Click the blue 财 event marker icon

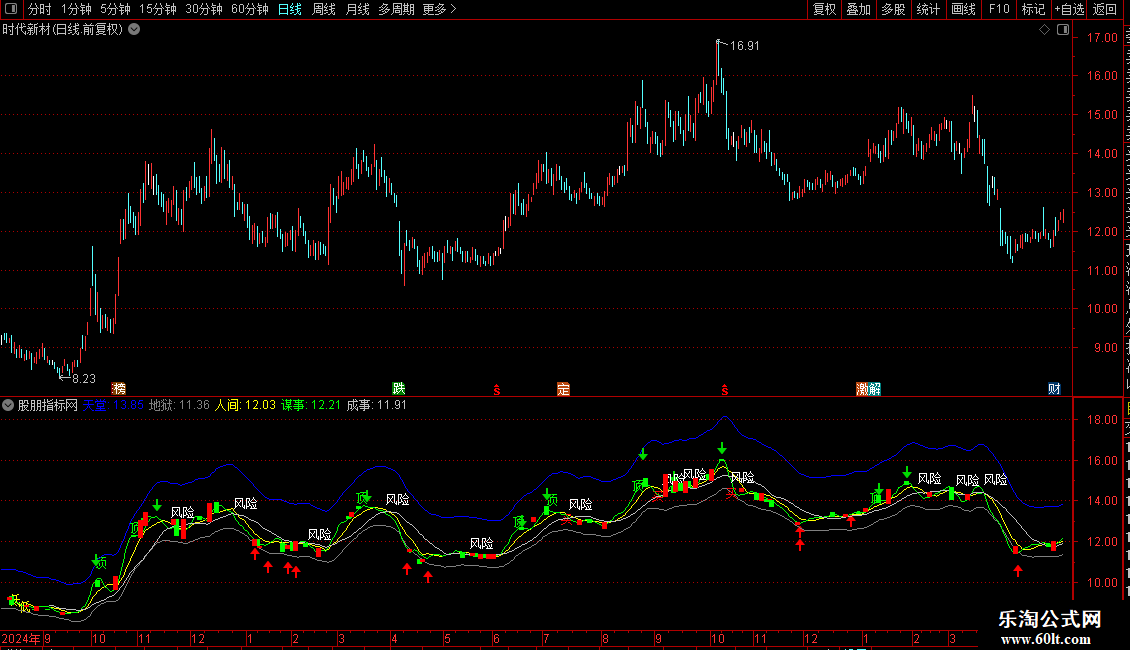1054,389
